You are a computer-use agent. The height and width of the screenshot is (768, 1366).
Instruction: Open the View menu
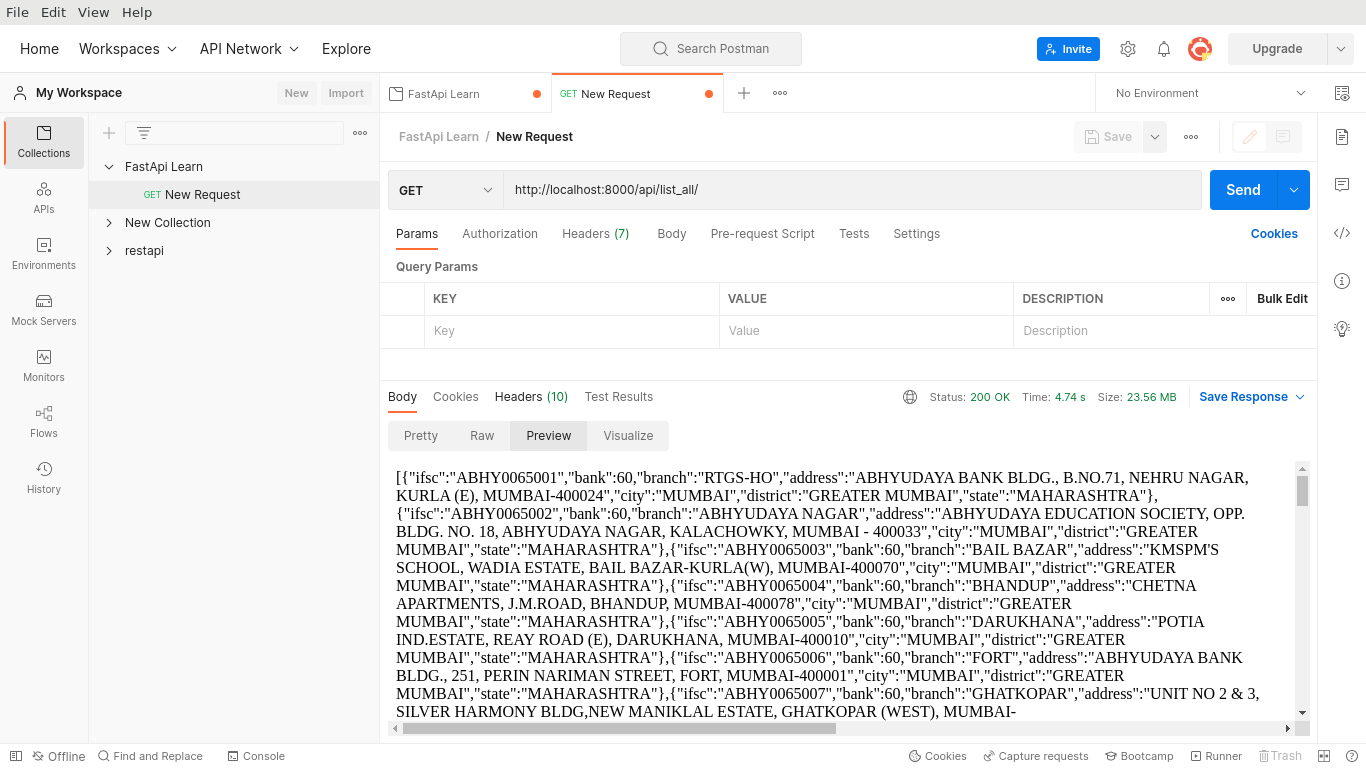click(94, 12)
